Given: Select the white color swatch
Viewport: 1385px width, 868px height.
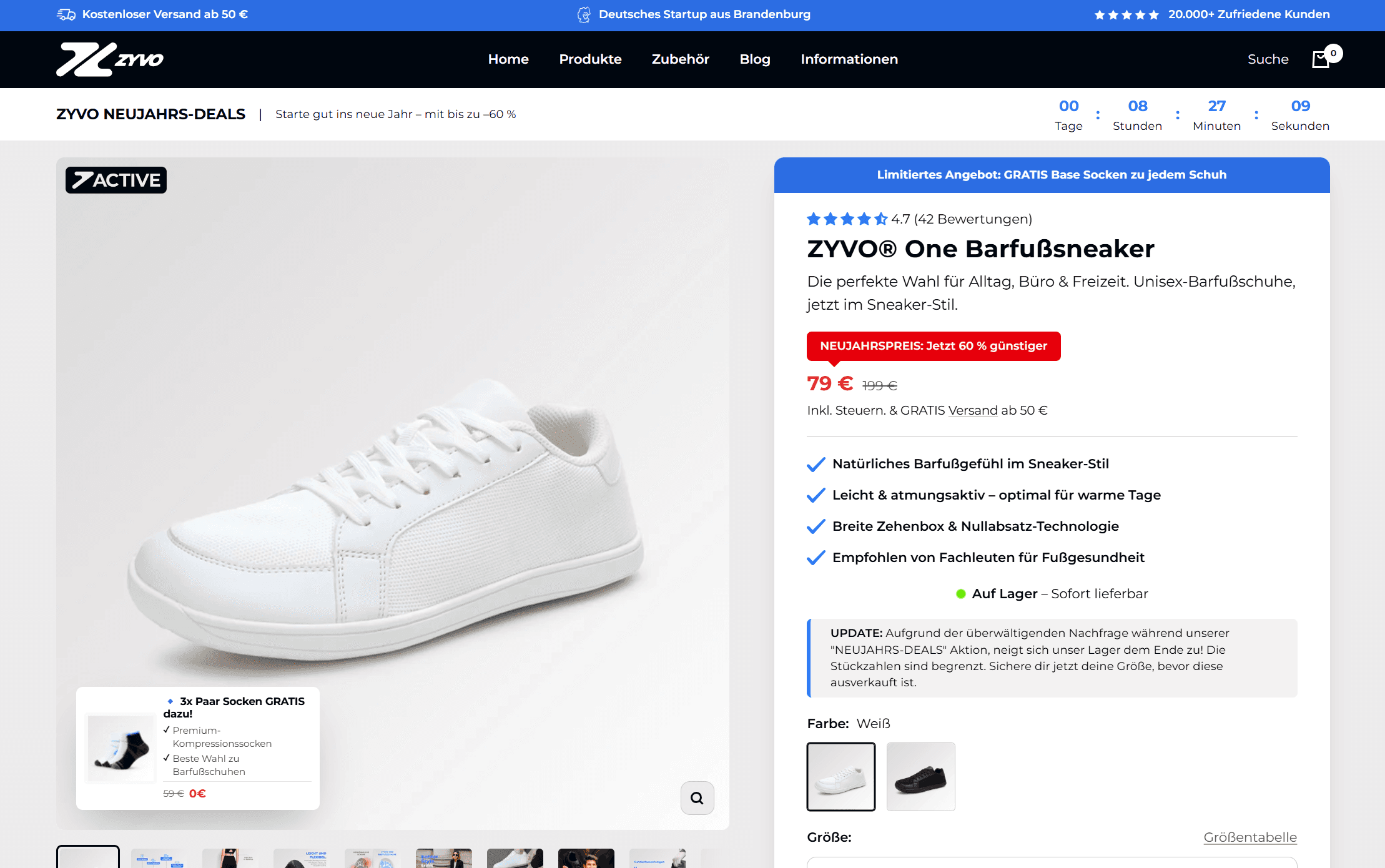Looking at the screenshot, I should (x=840, y=776).
